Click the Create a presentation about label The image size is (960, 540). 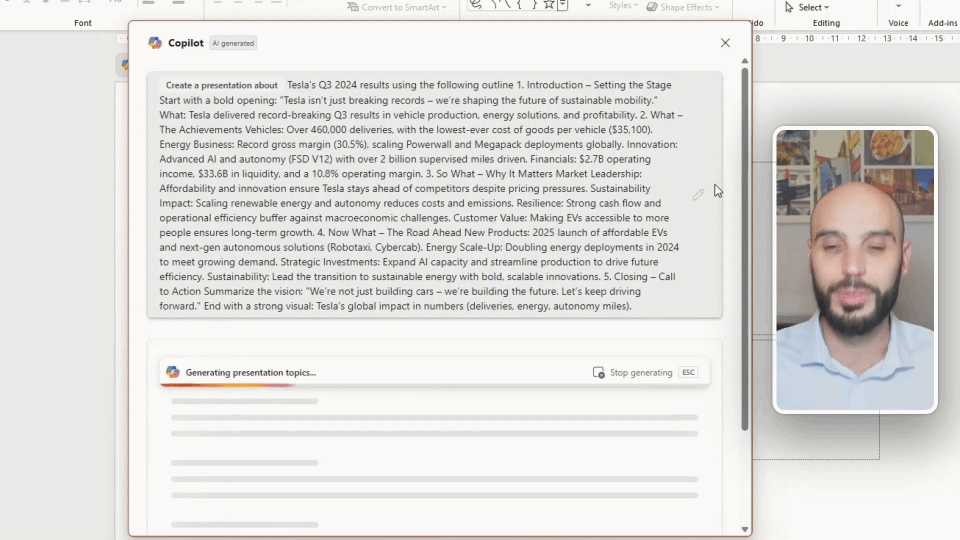click(x=222, y=85)
